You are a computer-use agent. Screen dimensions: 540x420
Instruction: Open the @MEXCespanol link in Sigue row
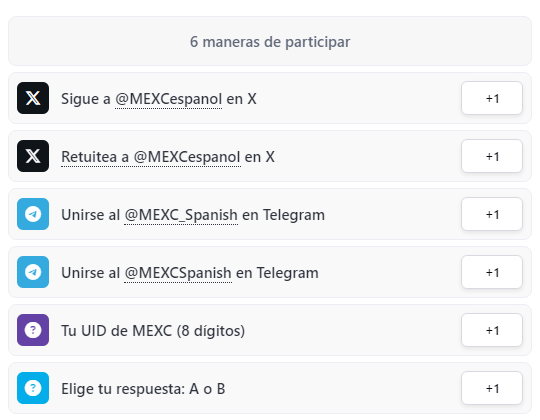point(168,99)
